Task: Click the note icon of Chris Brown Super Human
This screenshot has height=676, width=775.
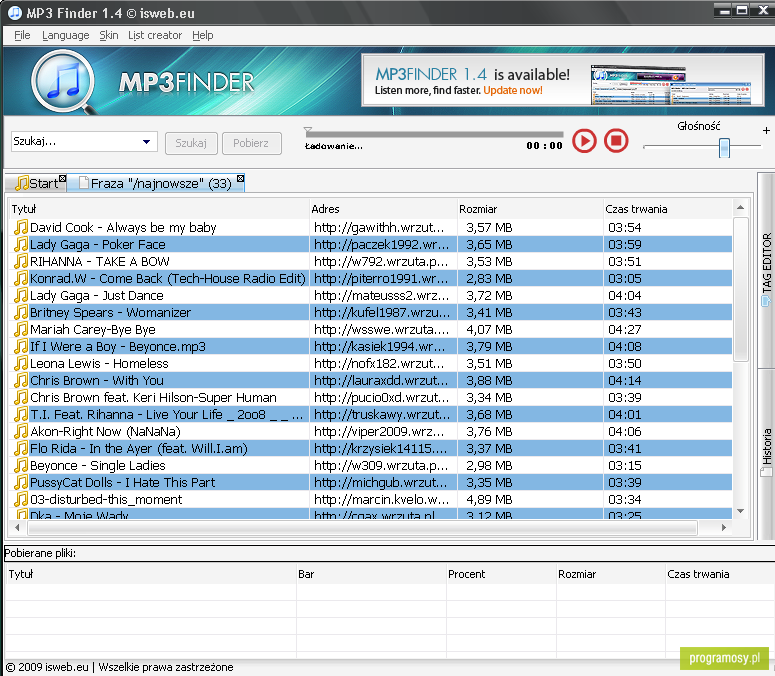Action: click(x=21, y=397)
